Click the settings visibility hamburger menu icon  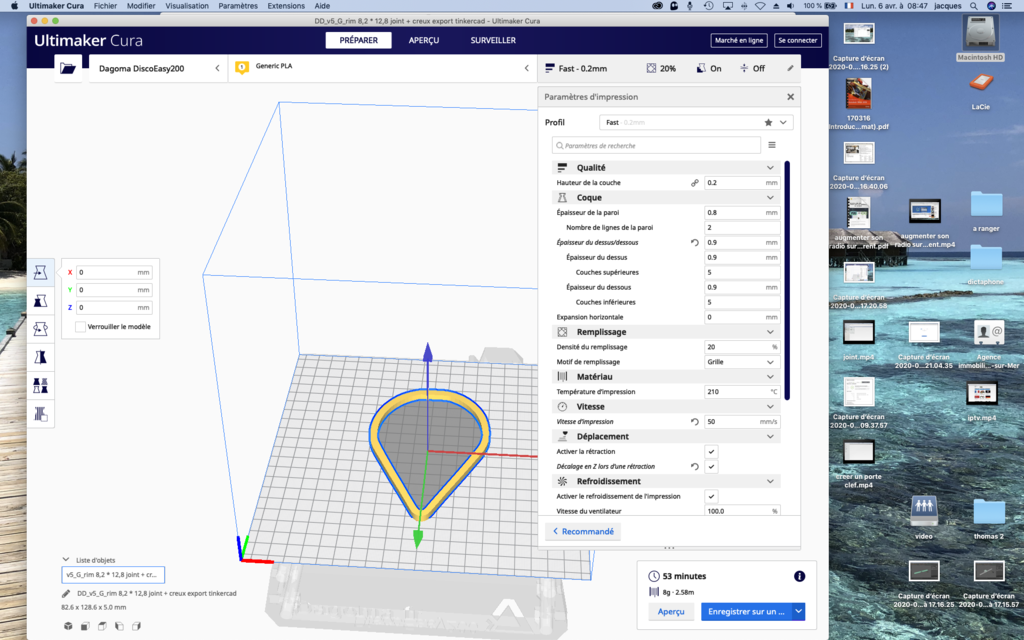tap(772, 145)
